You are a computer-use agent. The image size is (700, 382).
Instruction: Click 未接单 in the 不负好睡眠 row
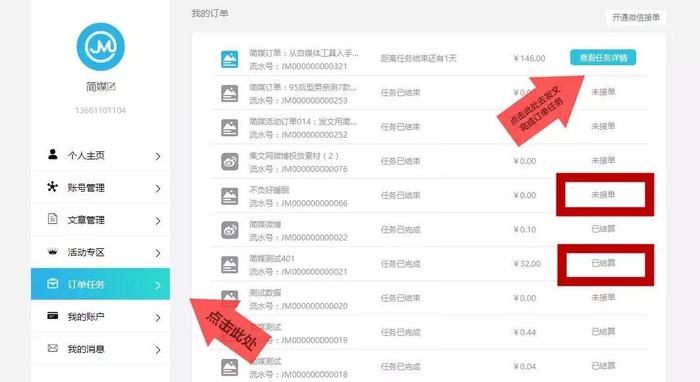603,195
